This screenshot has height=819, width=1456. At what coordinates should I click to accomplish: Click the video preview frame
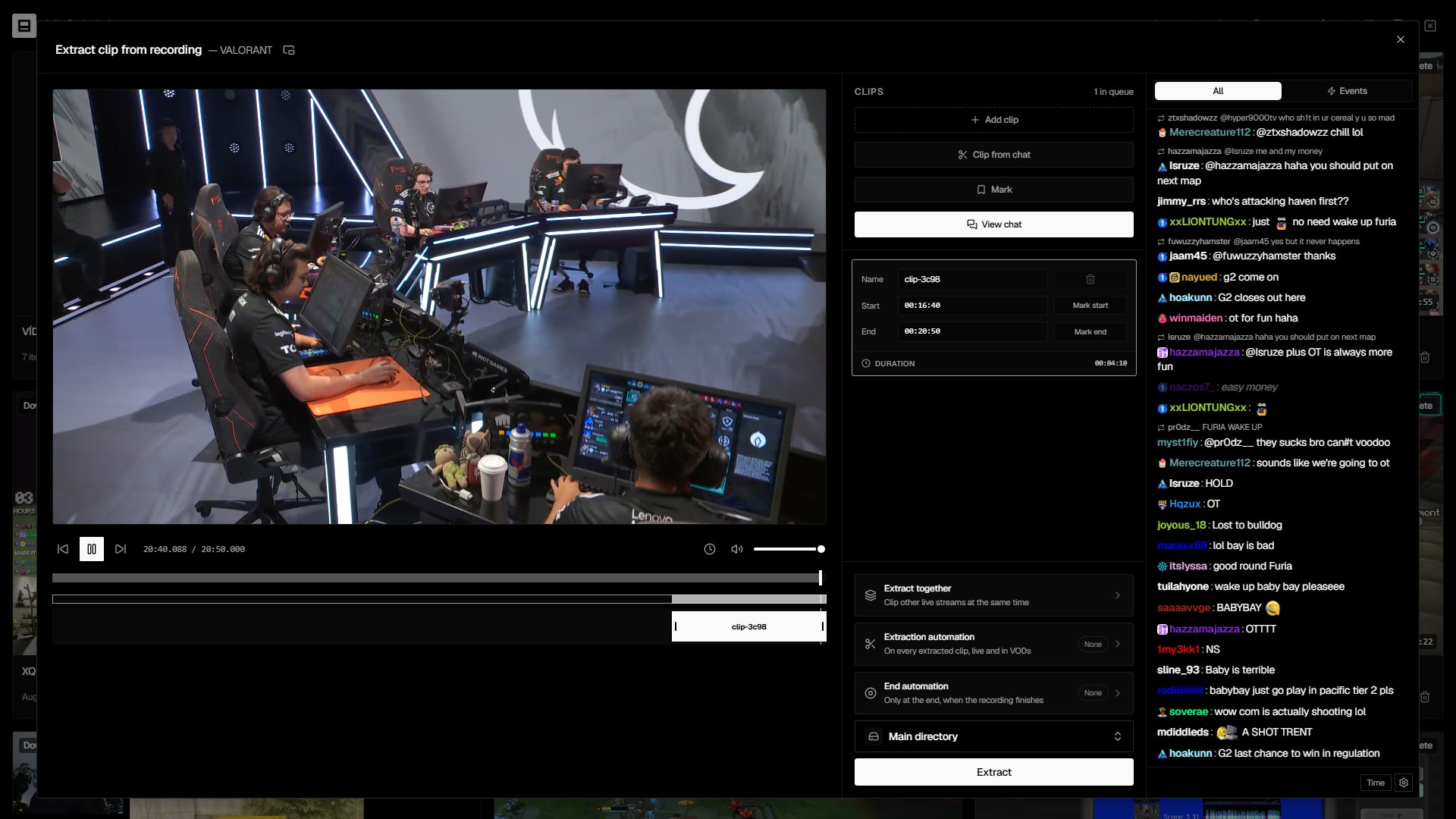439,306
